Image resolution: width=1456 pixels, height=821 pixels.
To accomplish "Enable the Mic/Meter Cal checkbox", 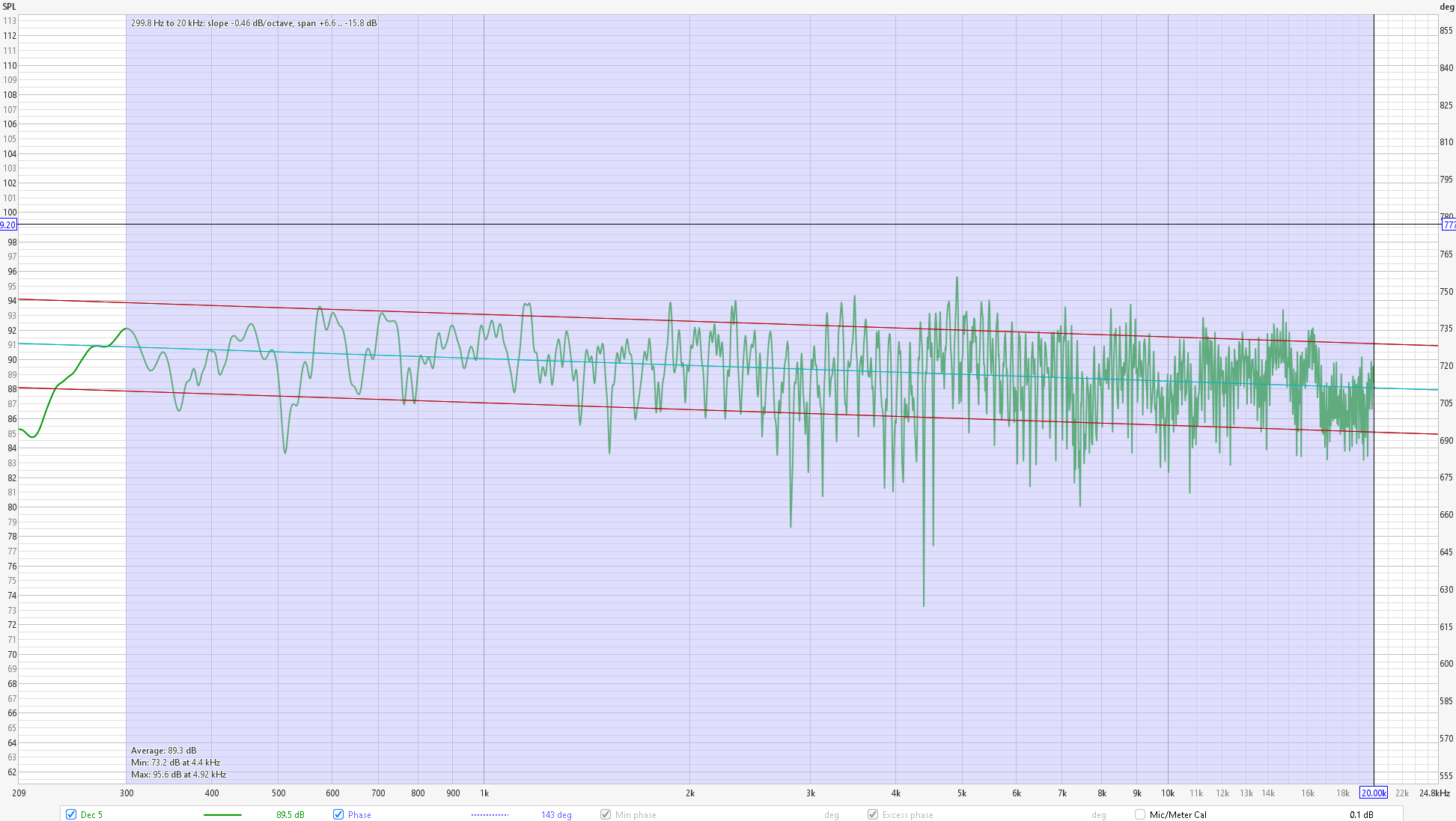I will 1140,814.
